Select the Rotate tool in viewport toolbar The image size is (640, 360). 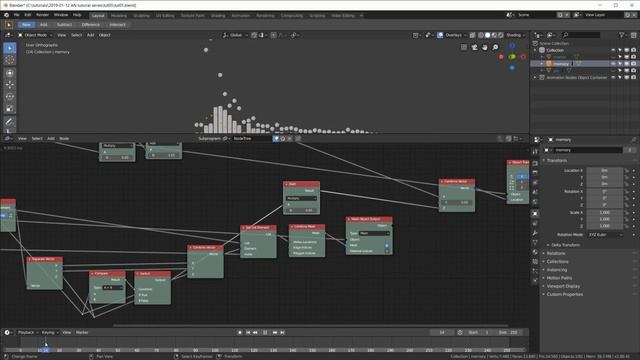click(10, 96)
